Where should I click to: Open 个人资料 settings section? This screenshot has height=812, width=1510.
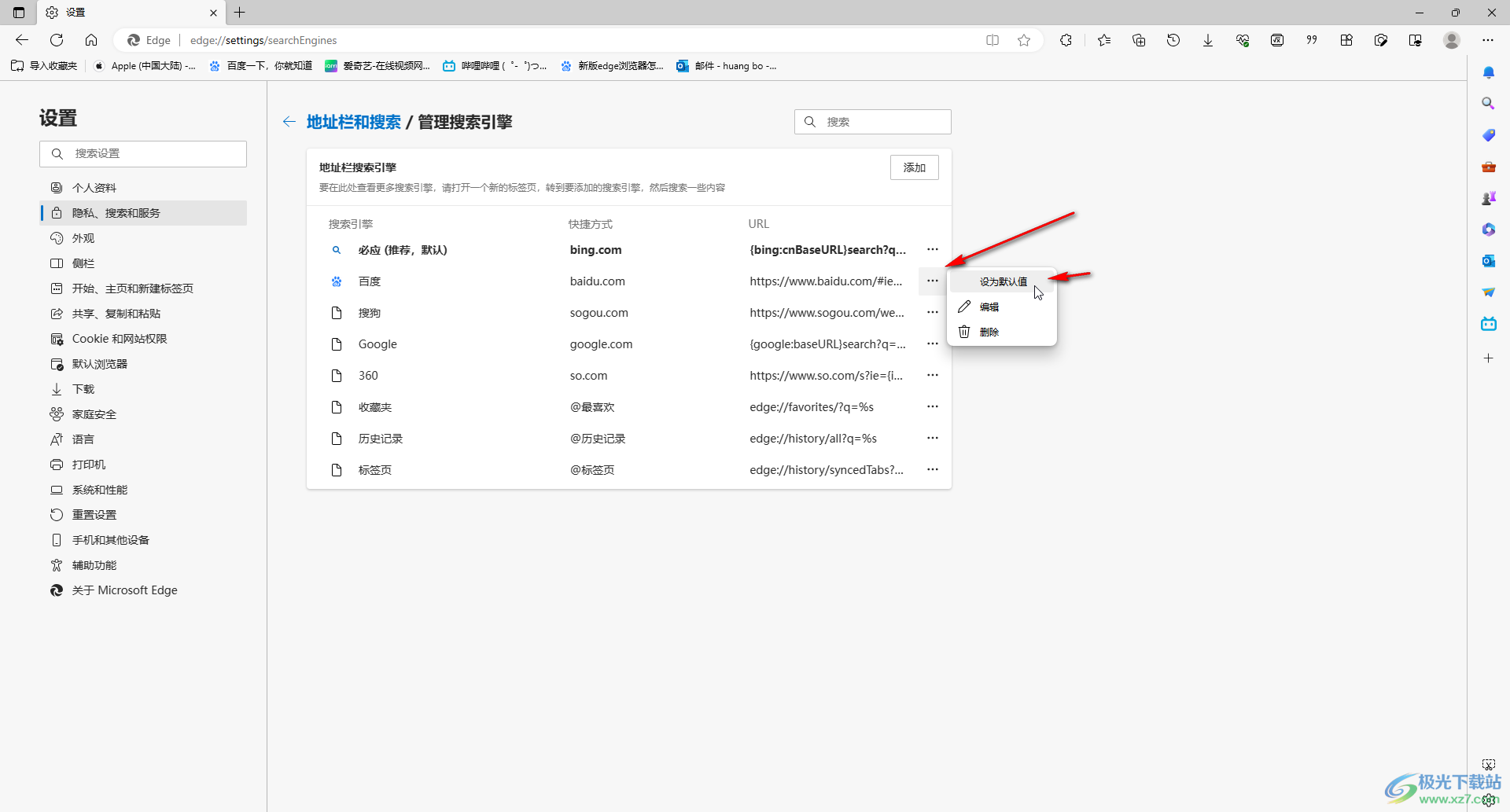pos(143,188)
